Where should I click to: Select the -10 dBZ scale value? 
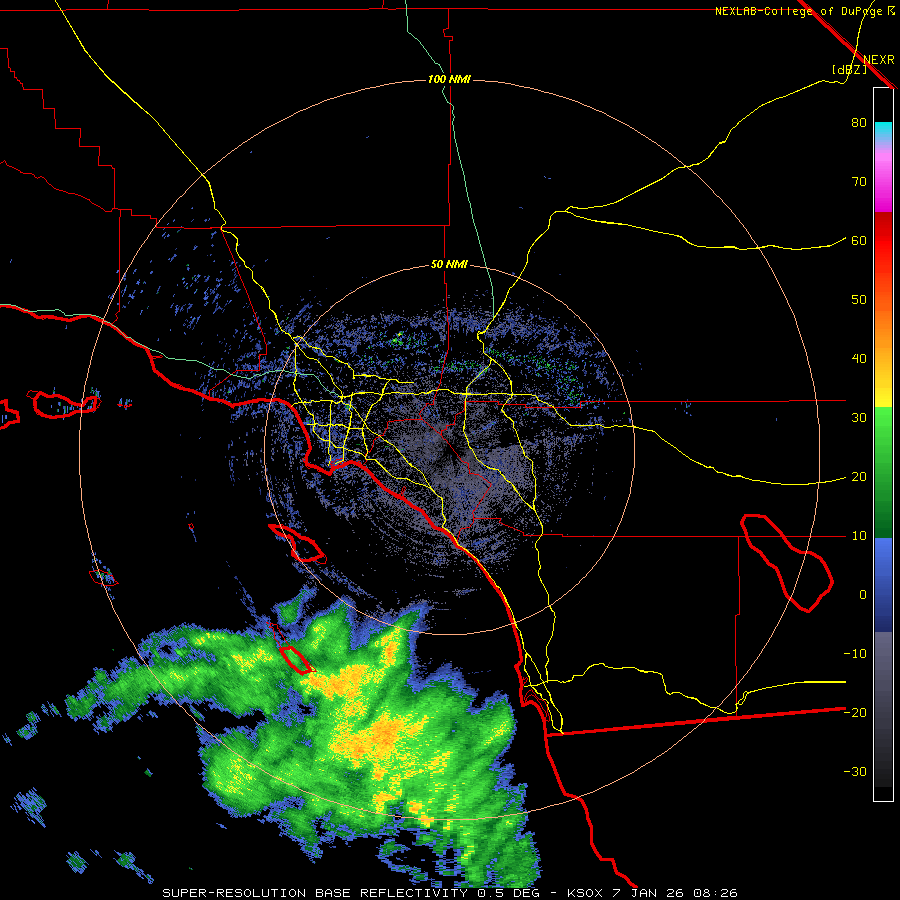point(855,654)
